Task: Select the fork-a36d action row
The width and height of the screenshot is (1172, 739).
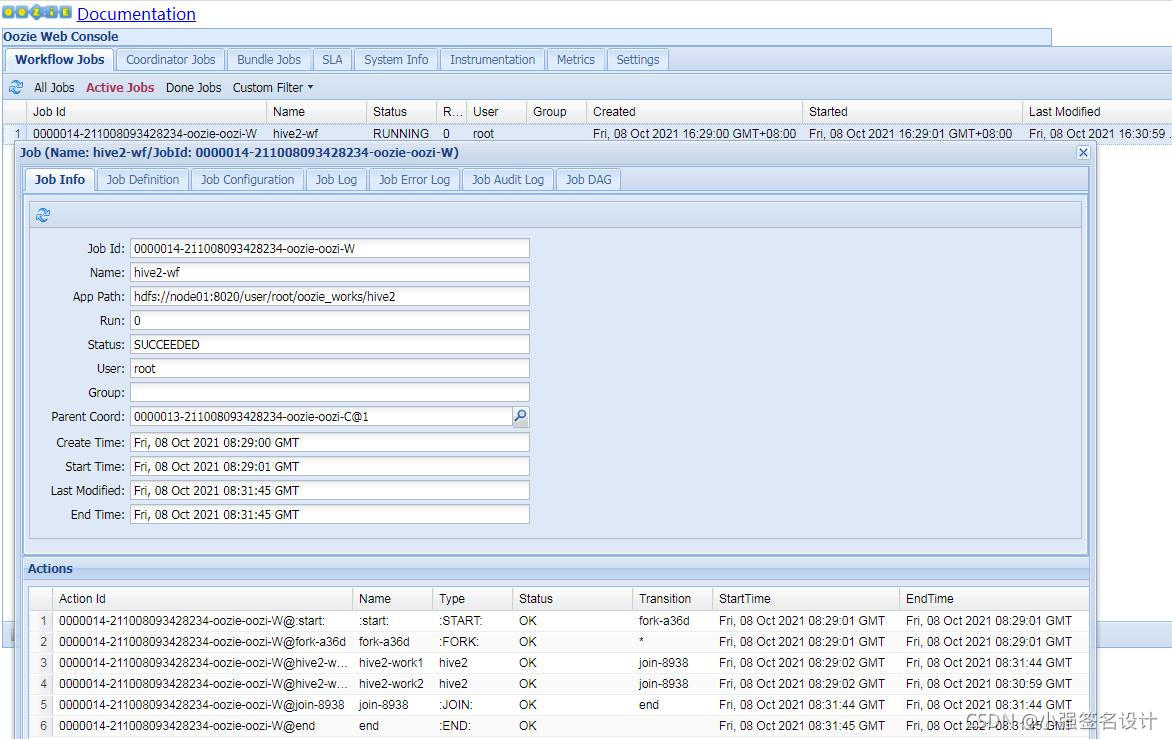Action: pyautogui.click(x=558, y=642)
